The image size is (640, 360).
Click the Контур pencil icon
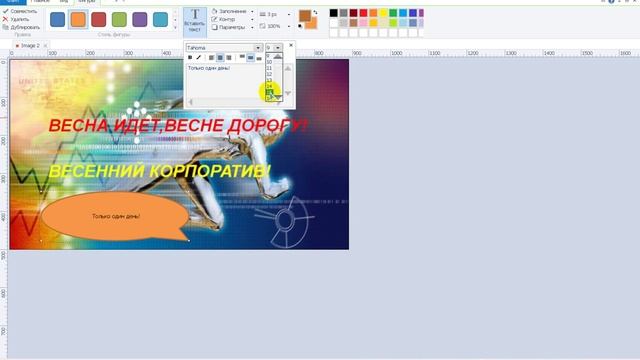pos(214,19)
